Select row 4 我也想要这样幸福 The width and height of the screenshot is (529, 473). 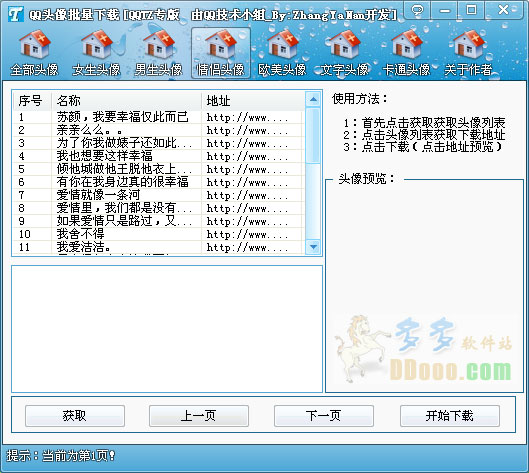pyautogui.click(x=159, y=156)
